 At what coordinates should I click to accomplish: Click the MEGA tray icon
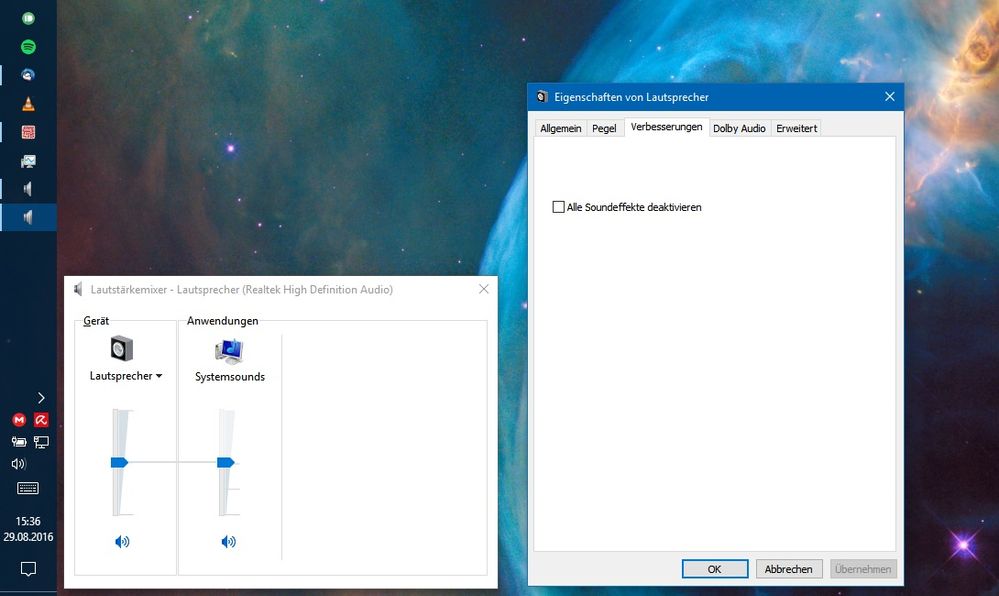[18, 420]
